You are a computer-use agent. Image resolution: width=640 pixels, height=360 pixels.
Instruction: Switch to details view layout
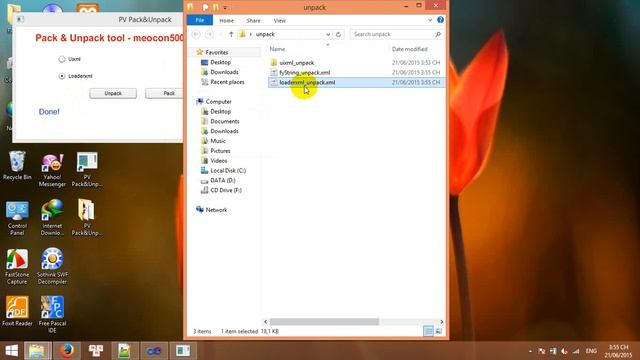click(x=428, y=331)
